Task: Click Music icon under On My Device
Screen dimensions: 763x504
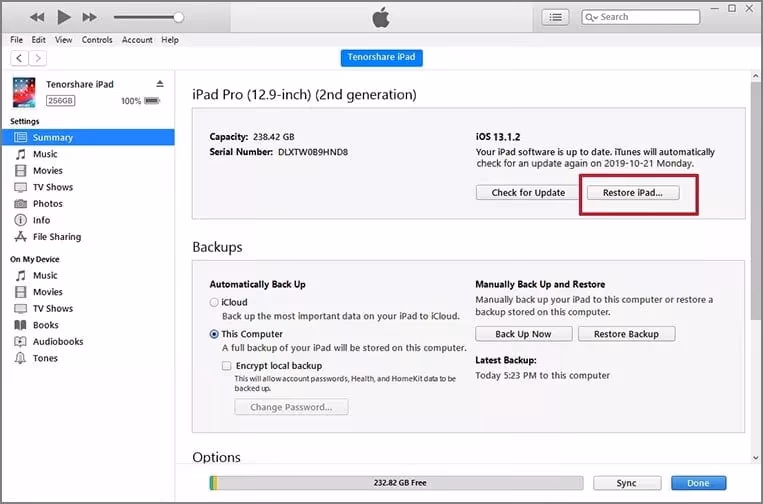Action: (x=20, y=275)
